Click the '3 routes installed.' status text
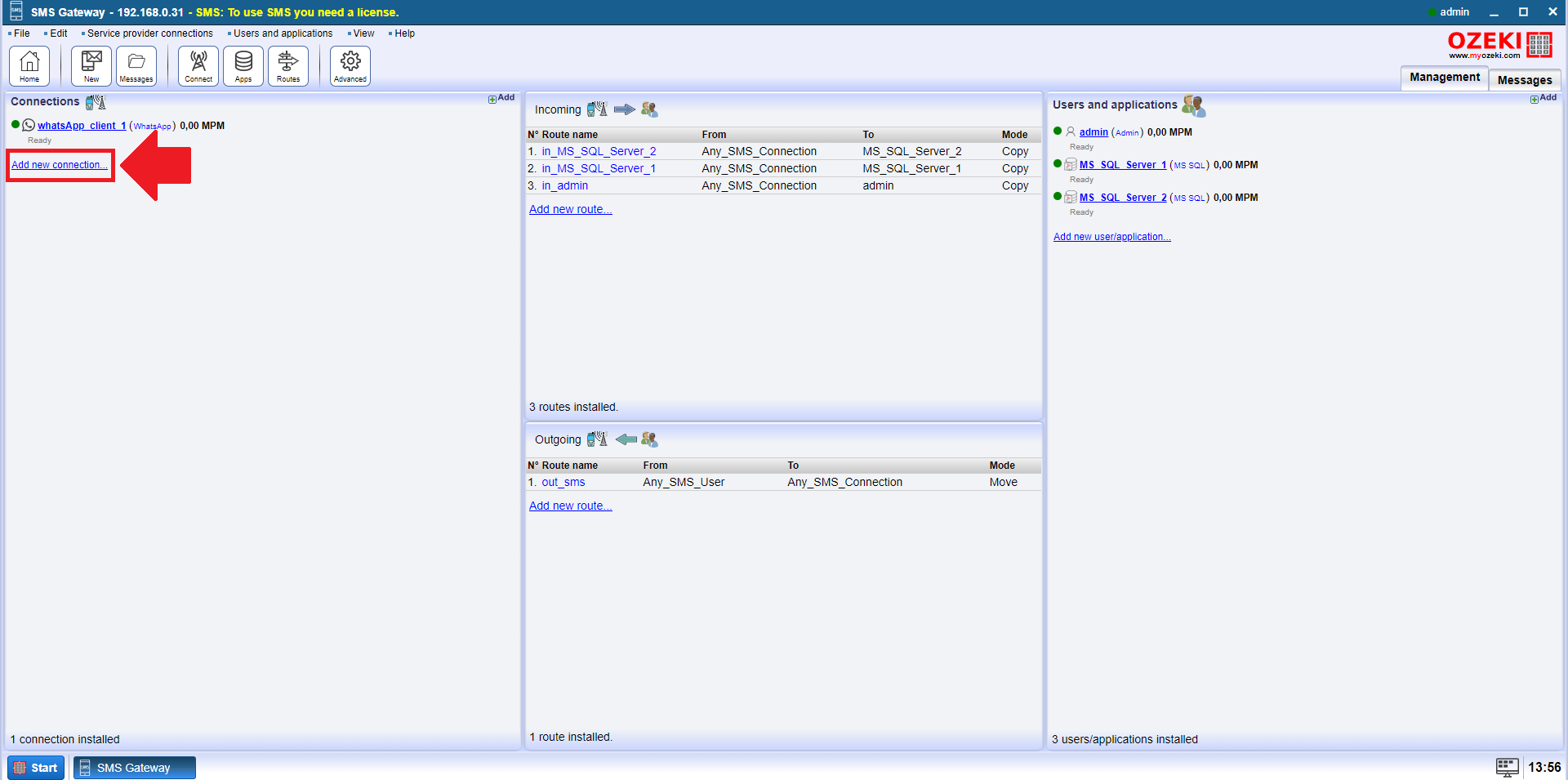Screen dimensions: 1568x780 click(573, 407)
